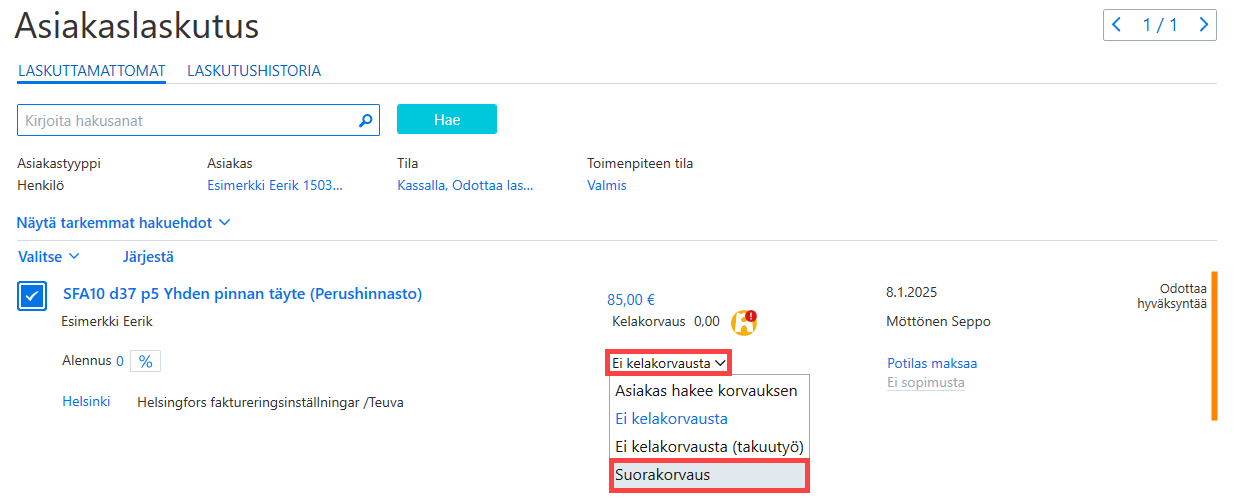Viewport: 1233px width, 503px height.
Task: Click the Kela warning house icon
Action: pyautogui.click(x=744, y=322)
